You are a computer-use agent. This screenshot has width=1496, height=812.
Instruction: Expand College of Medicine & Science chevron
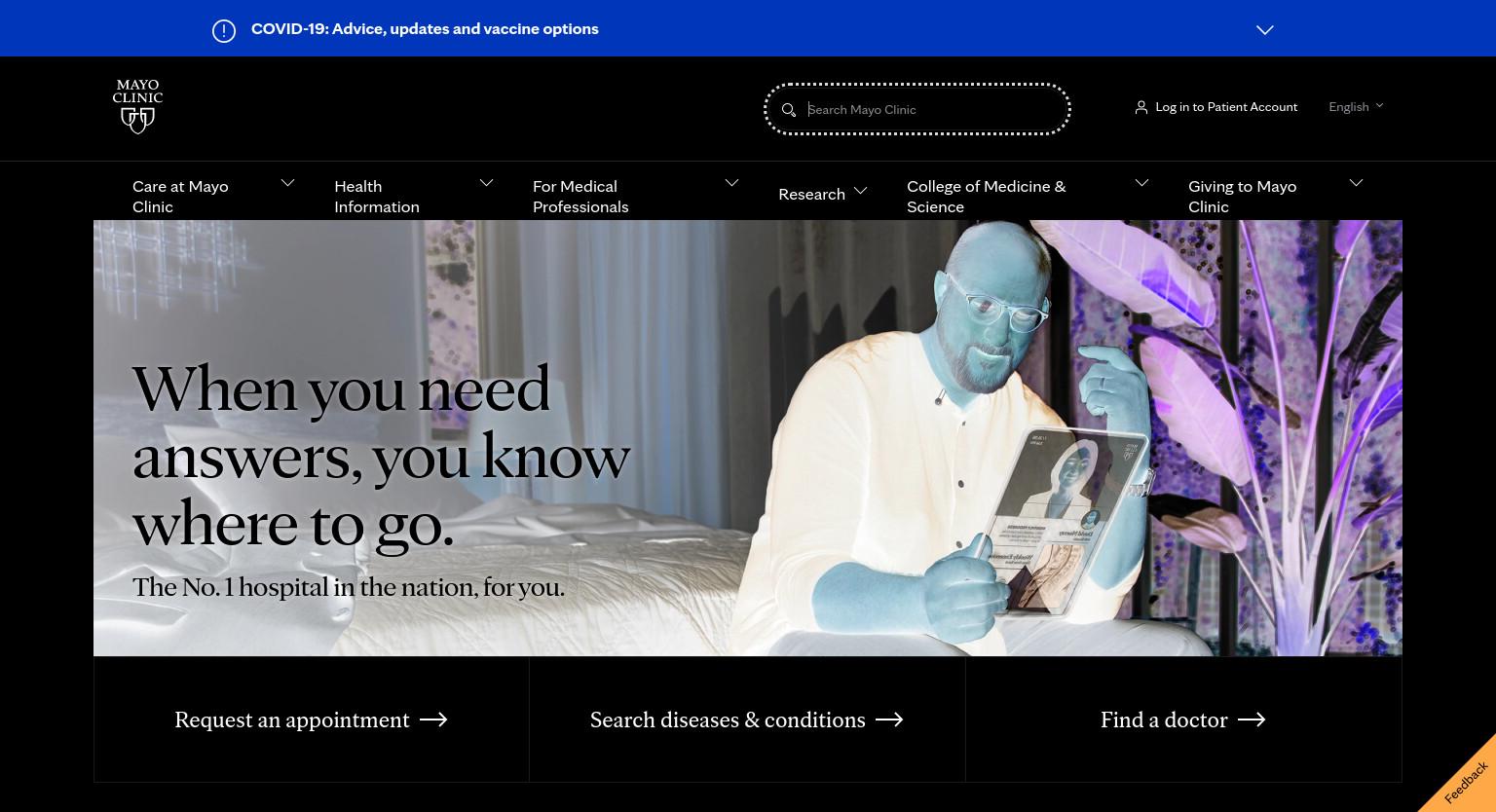[1142, 183]
